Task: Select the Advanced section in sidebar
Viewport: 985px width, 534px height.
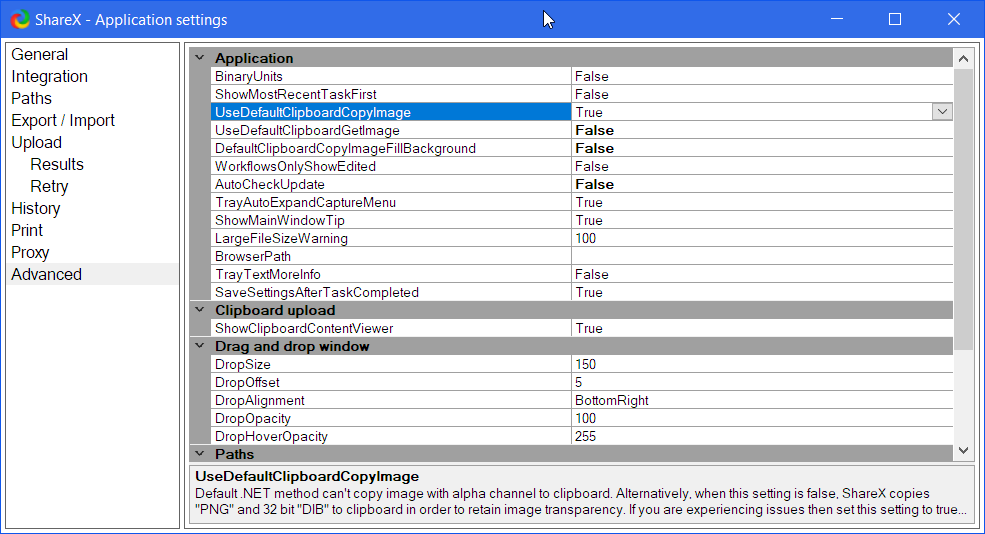Action: pos(93,275)
